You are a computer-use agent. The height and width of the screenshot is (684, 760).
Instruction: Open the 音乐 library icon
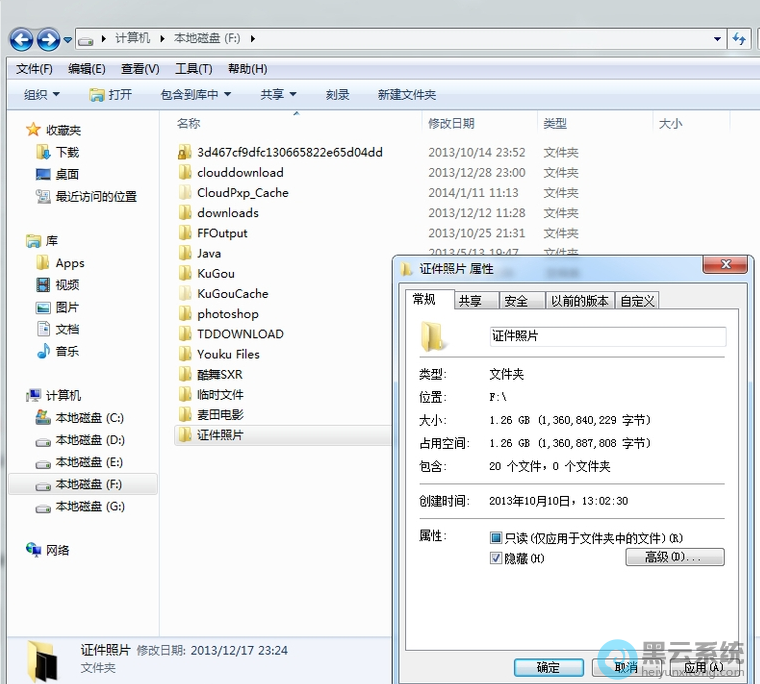click(x=43, y=351)
